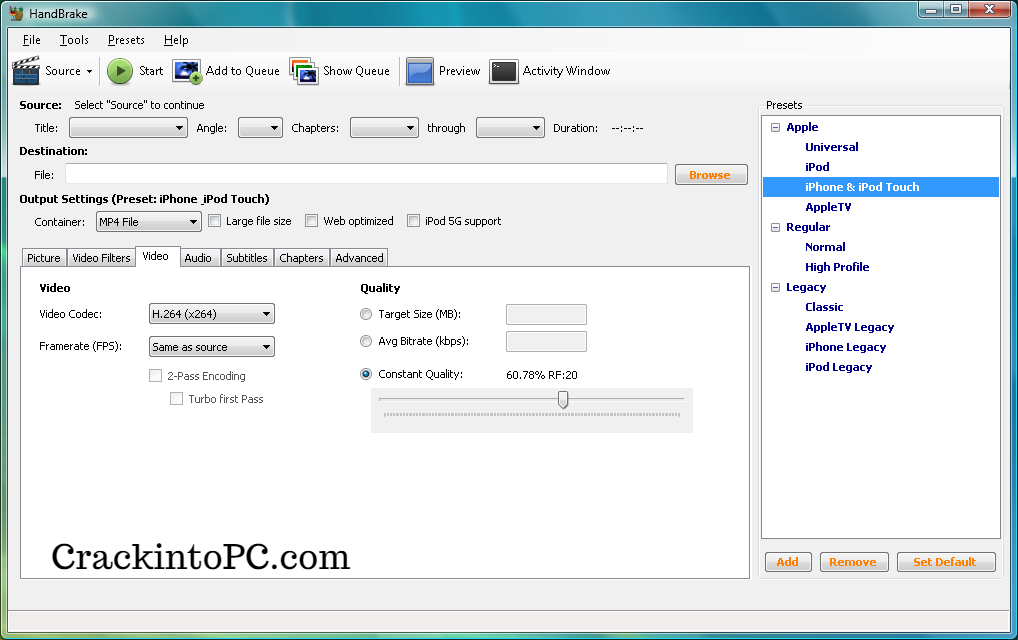Select the High Profile preset

[837, 267]
